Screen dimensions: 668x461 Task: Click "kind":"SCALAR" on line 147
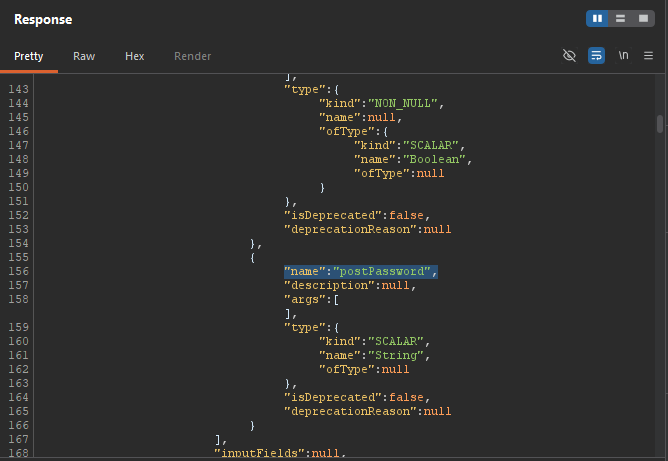(406, 145)
